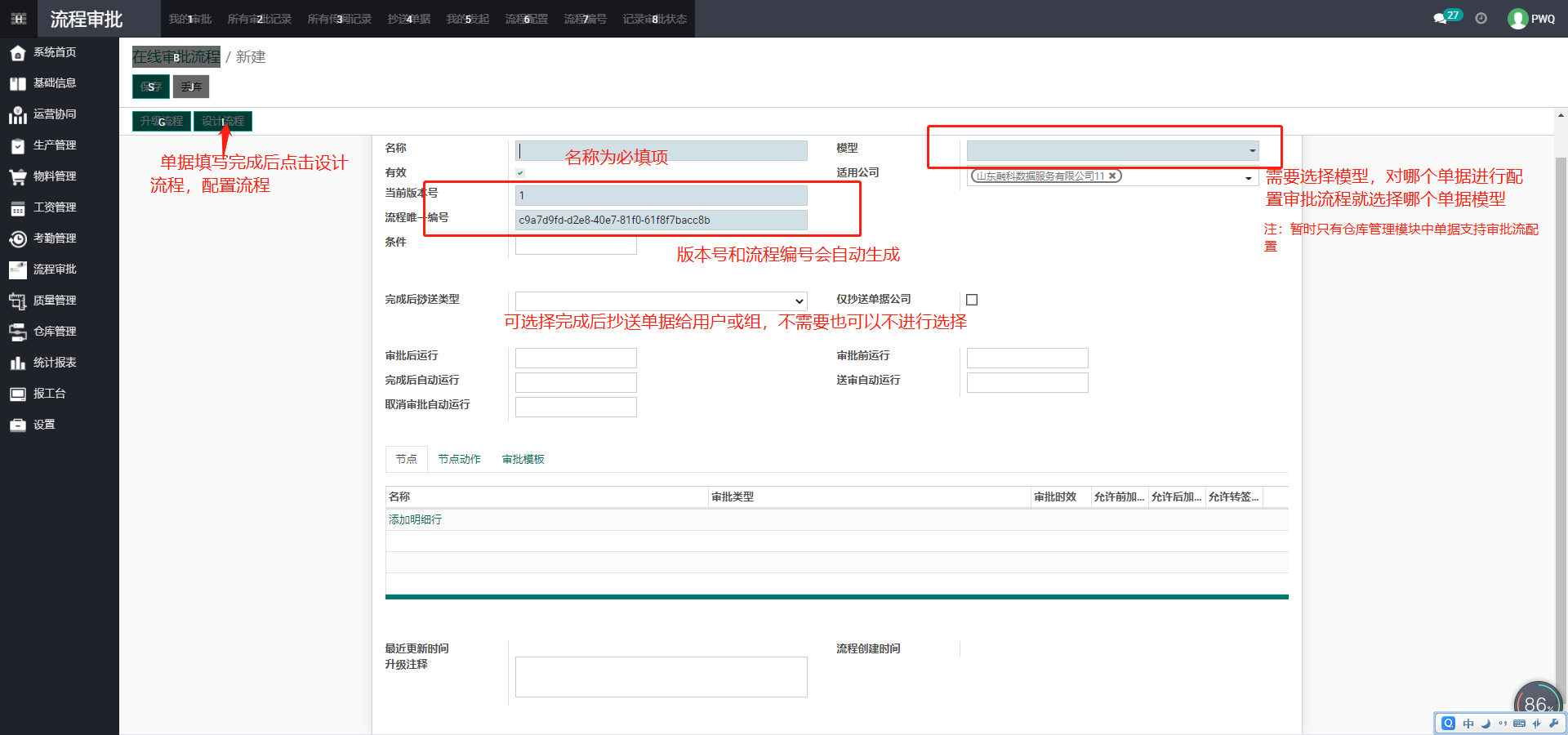Click the 名称 input field
The width and height of the screenshot is (1568, 735).
[661, 151]
